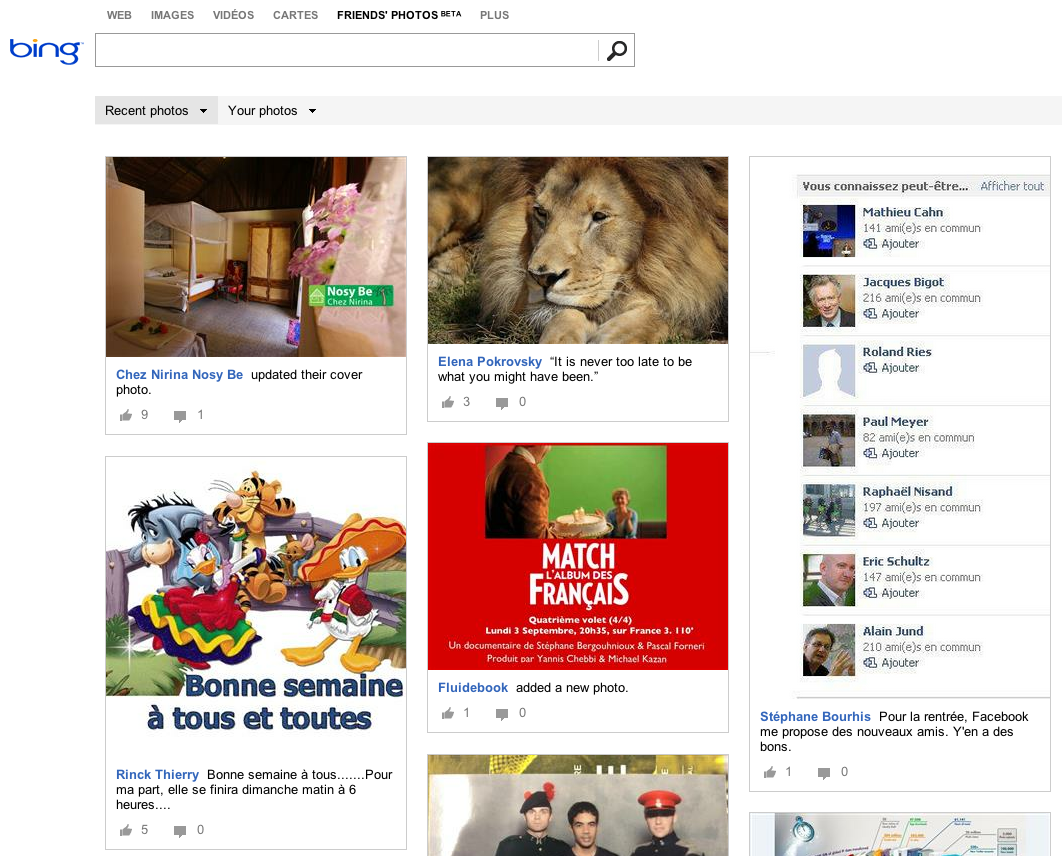Click Ajouter under Paul Meyer
Viewport: 1062px width, 856px height.
click(900, 453)
